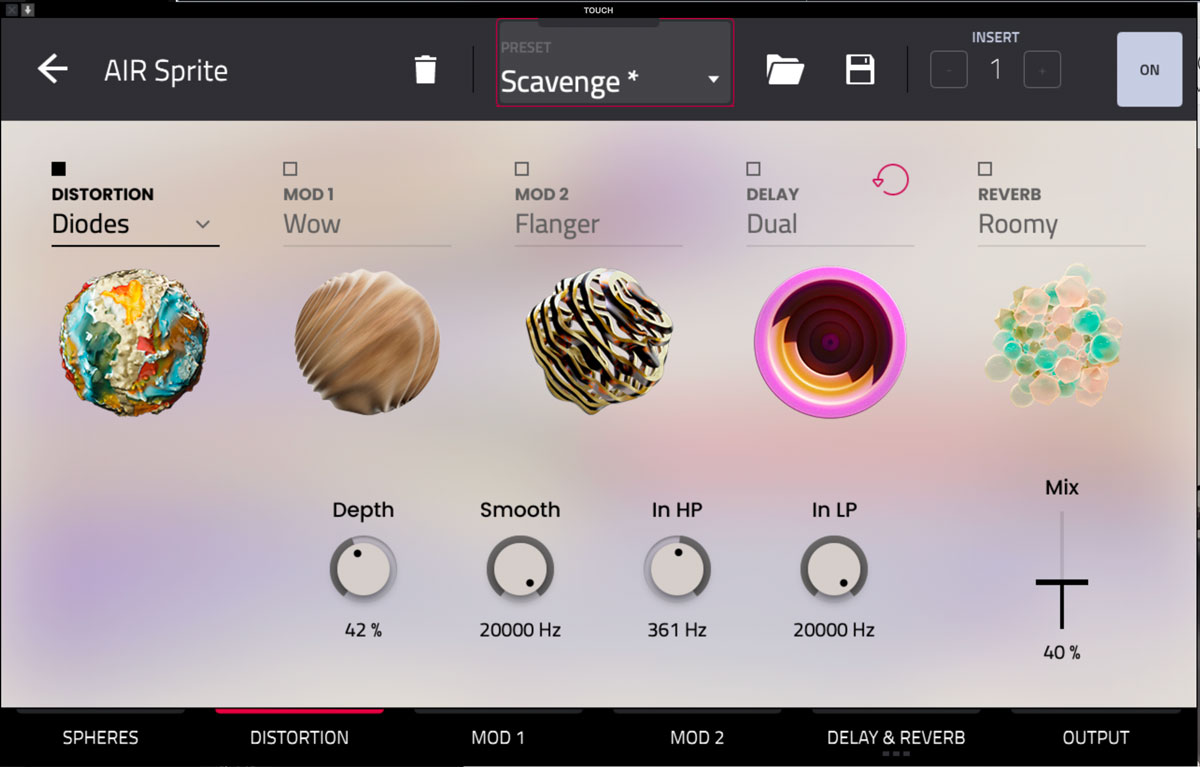Open the Wow MOD 1 type selector
Viewport: 1200px width, 767px height.
click(x=366, y=225)
